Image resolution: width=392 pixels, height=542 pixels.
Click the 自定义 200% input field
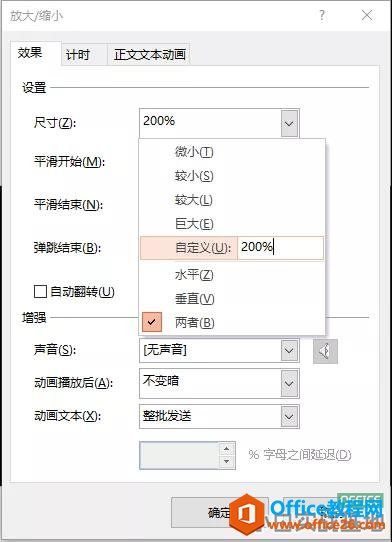280,247
